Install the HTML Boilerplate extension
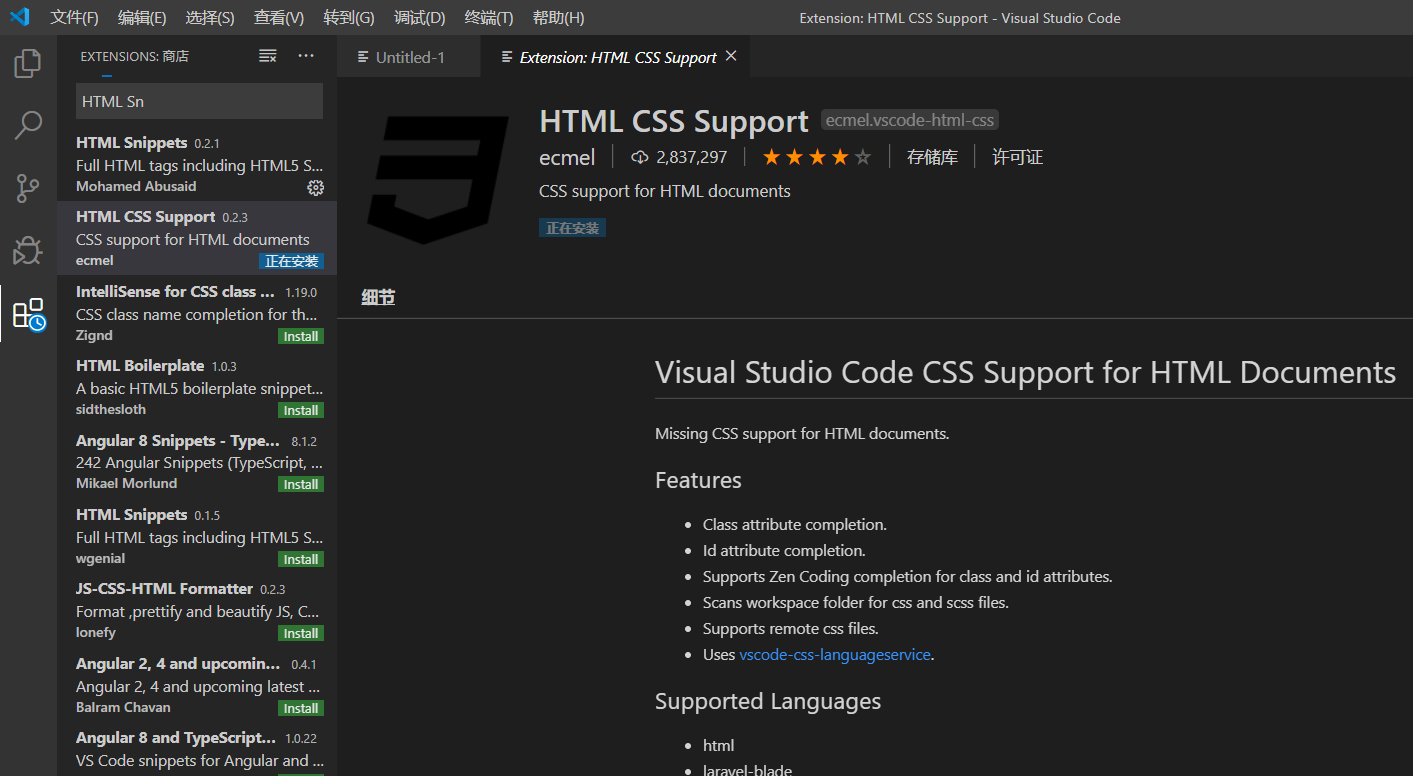The height and width of the screenshot is (776, 1413). click(301, 410)
